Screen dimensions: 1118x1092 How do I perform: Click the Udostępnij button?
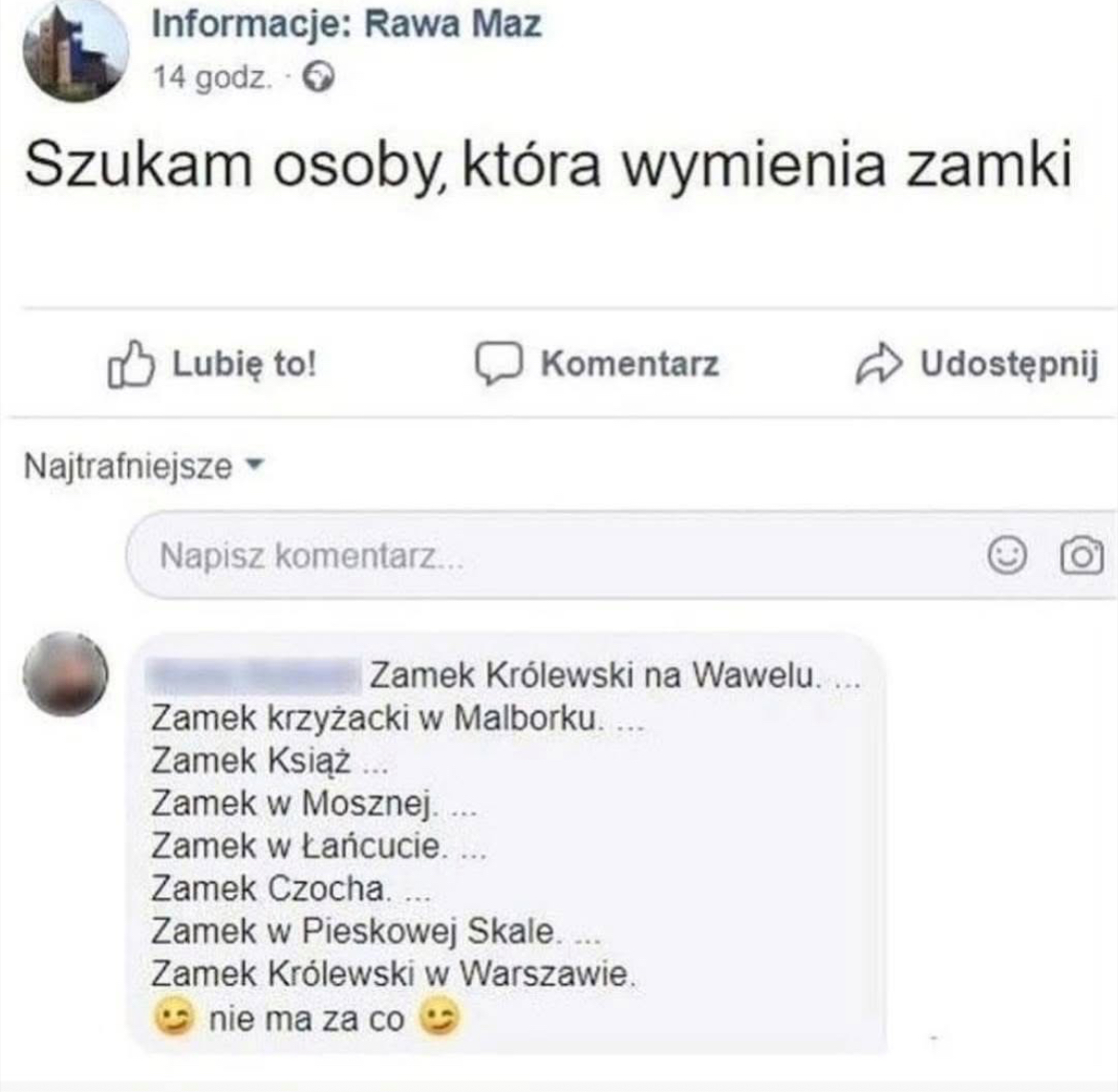[977, 364]
